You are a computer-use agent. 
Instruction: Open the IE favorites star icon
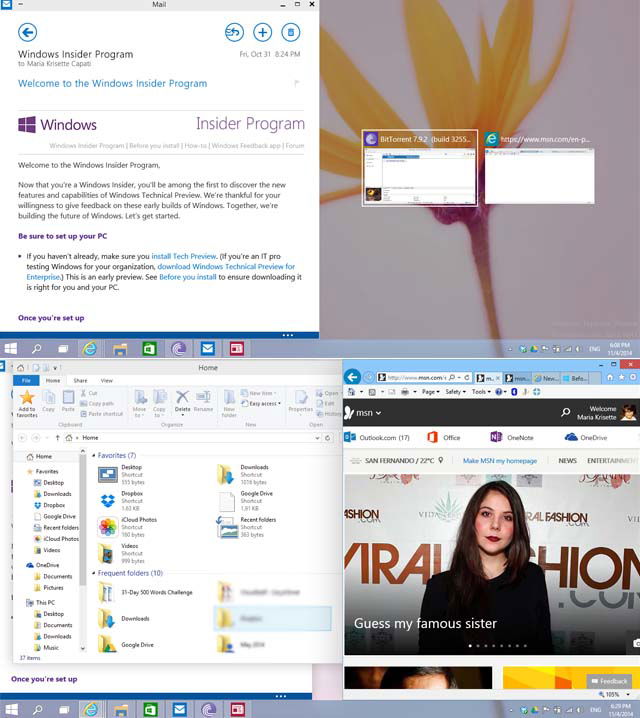coord(621,377)
